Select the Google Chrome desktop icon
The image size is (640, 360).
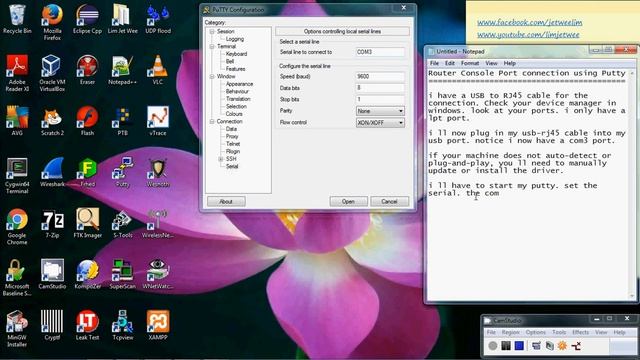17,227
